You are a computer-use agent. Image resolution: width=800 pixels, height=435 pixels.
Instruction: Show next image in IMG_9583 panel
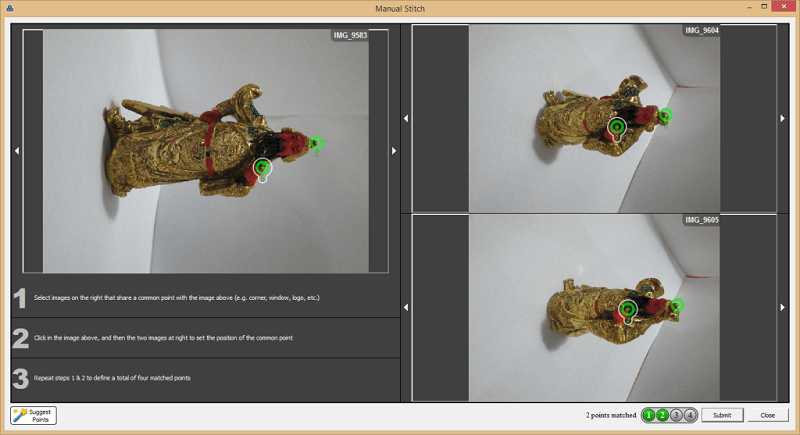[394, 151]
